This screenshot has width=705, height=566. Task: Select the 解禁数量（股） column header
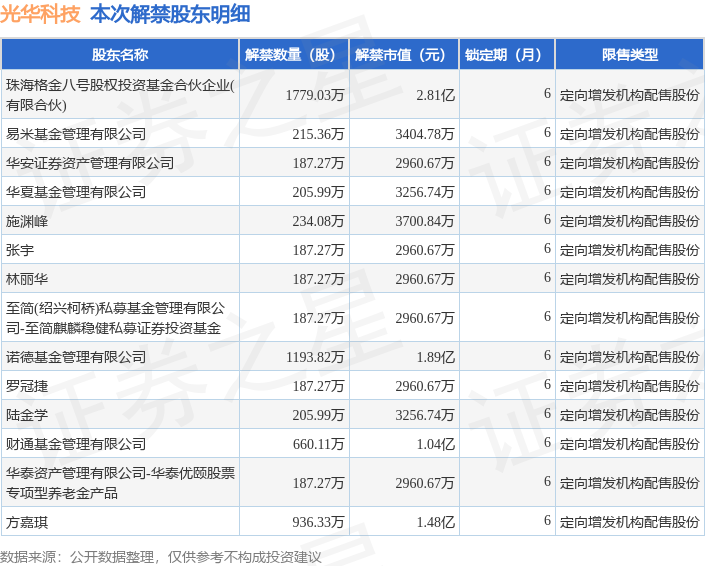tap(294, 55)
